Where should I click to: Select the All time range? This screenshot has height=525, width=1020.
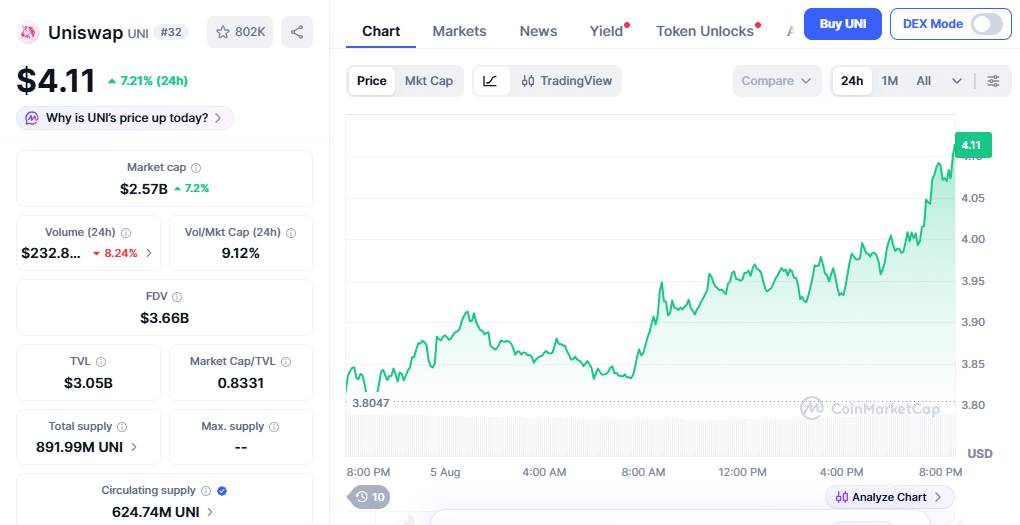point(923,81)
